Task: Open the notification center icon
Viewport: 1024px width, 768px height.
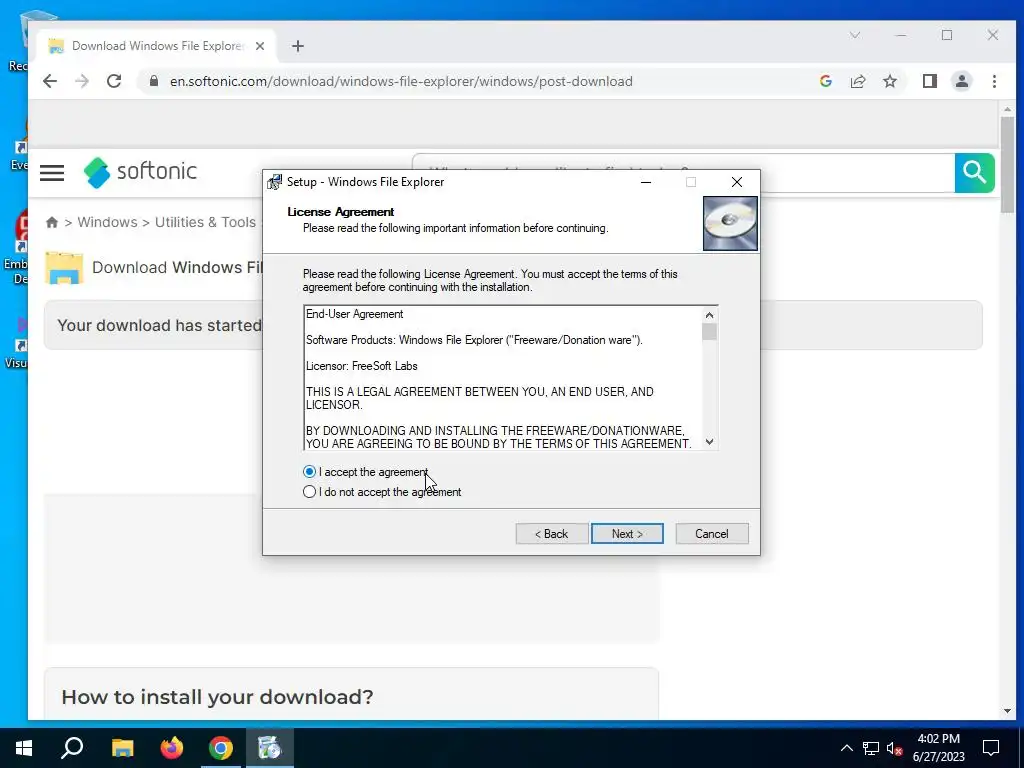Action: tap(991, 748)
